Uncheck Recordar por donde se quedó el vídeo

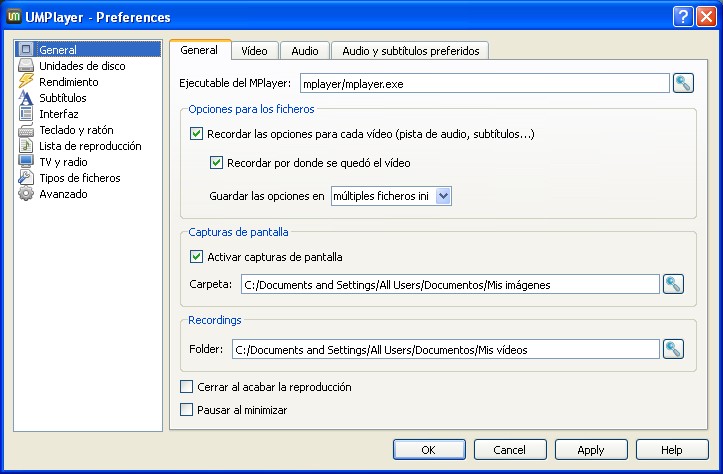(216, 162)
